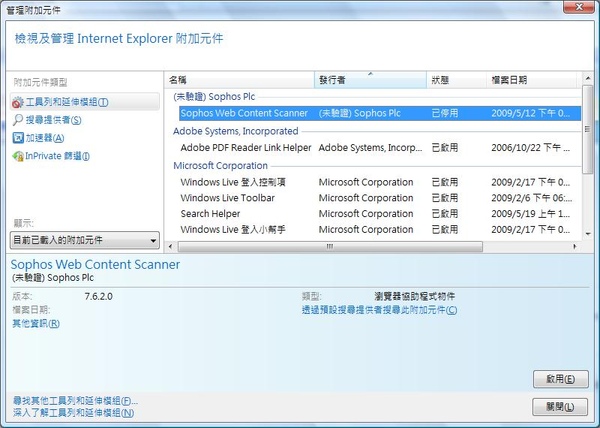Open the 目前已載入的附加元件 dropdown
The image size is (600, 428).
click(x=85, y=240)
